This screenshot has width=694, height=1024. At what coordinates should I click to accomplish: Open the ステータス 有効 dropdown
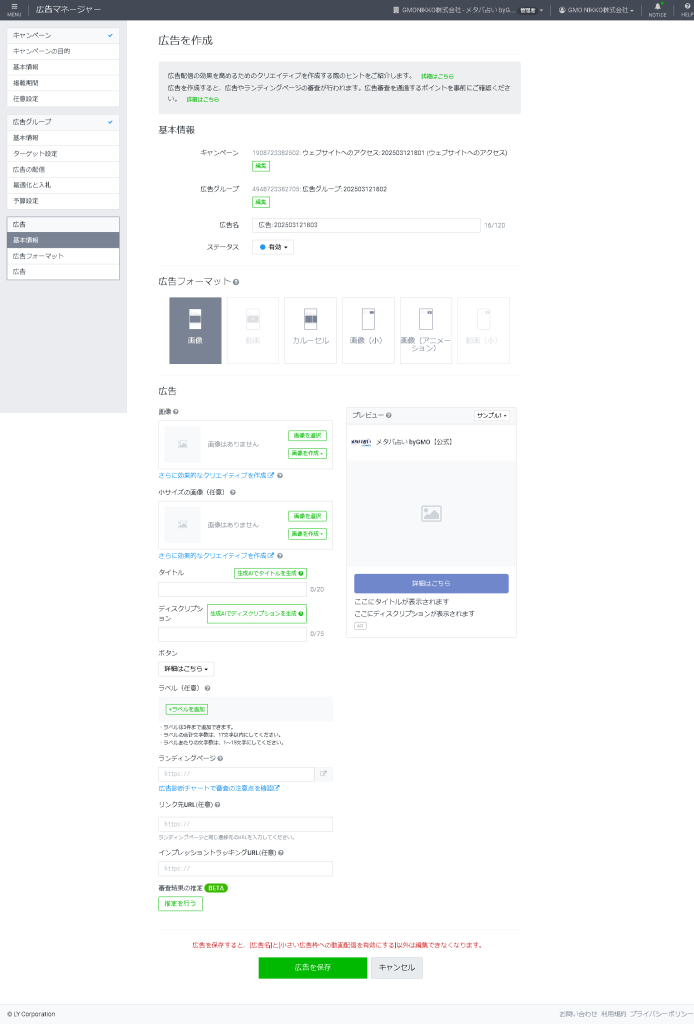[272, 247]
